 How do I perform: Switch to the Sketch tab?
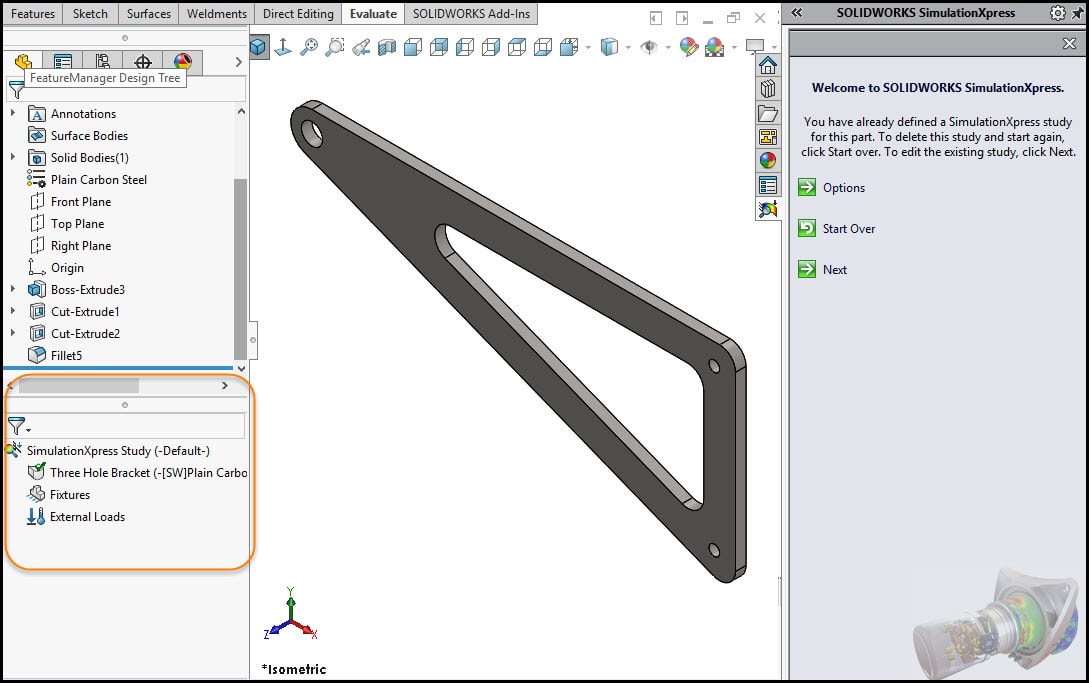click(90, 14)
